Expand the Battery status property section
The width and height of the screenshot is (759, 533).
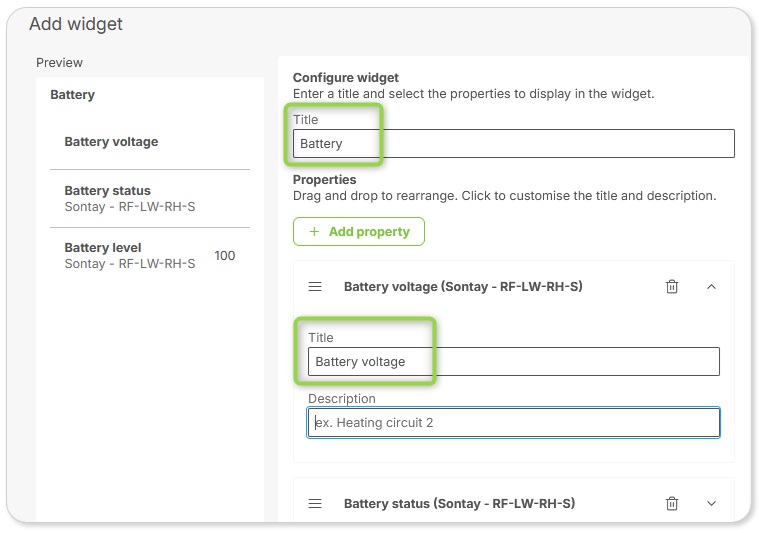[x=711, y=503]
